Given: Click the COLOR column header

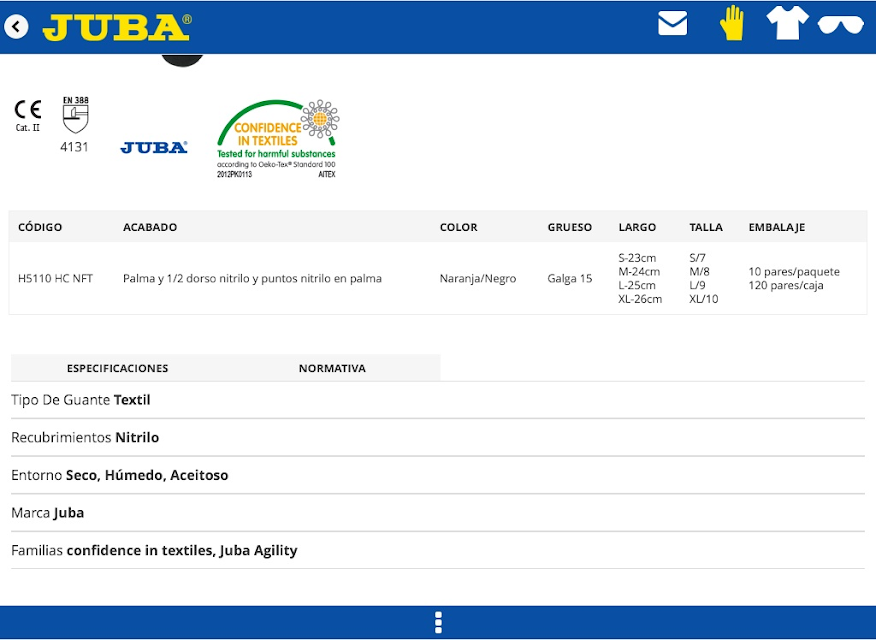Looking at the screenshot, I should 459,227.
